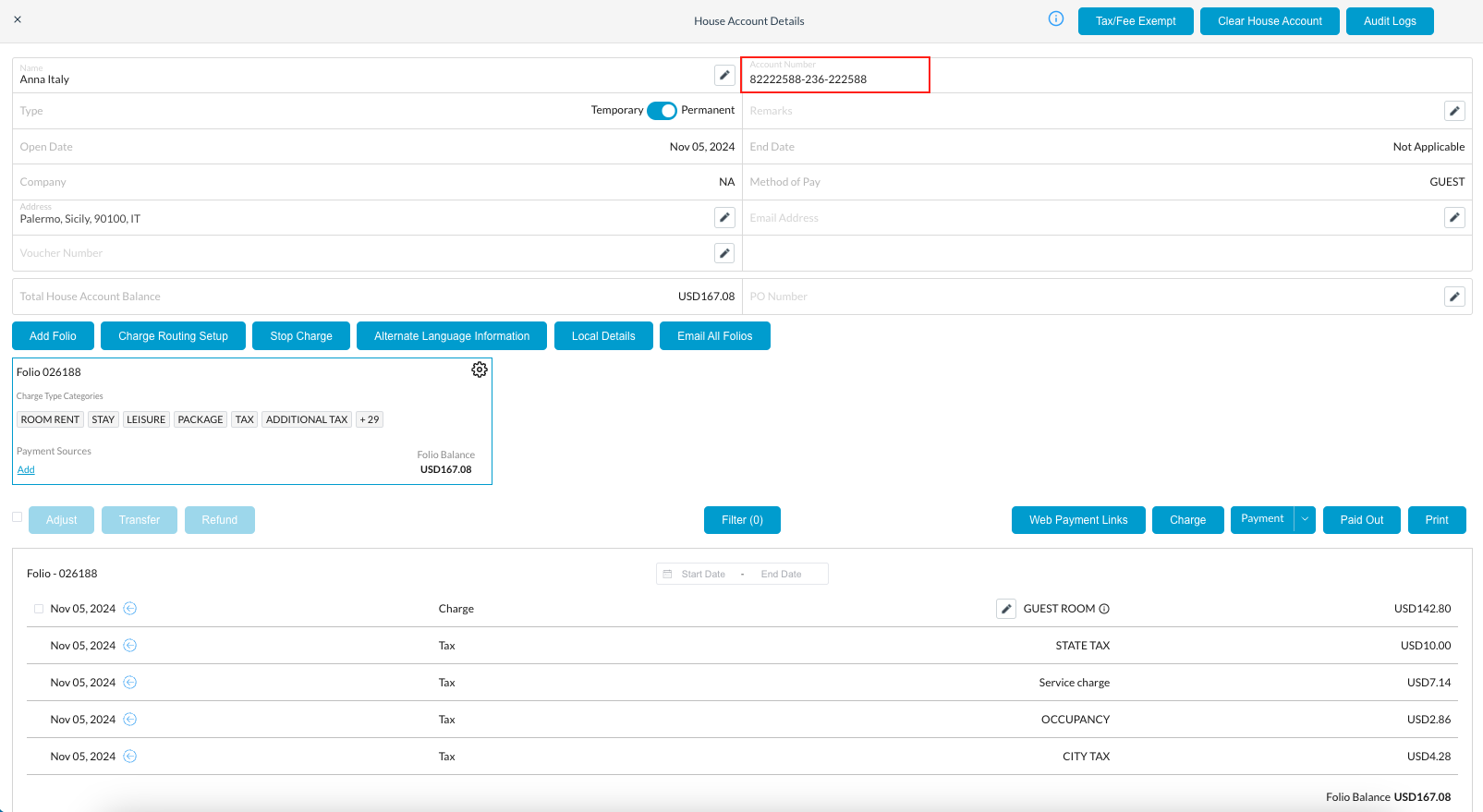Click the info icon near Tax/Fee Exempt
Screen dimensions: 1483x812
(1056, 19)
